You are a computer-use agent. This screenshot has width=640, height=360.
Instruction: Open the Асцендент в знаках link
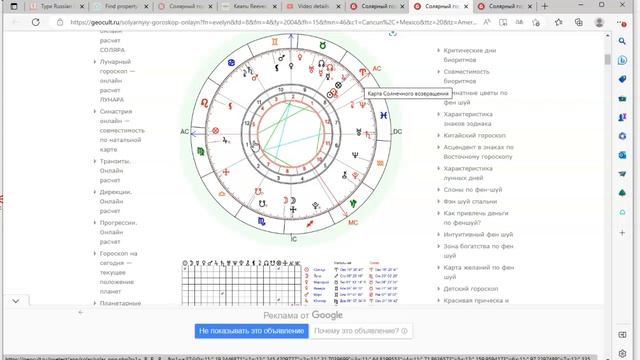478,152
